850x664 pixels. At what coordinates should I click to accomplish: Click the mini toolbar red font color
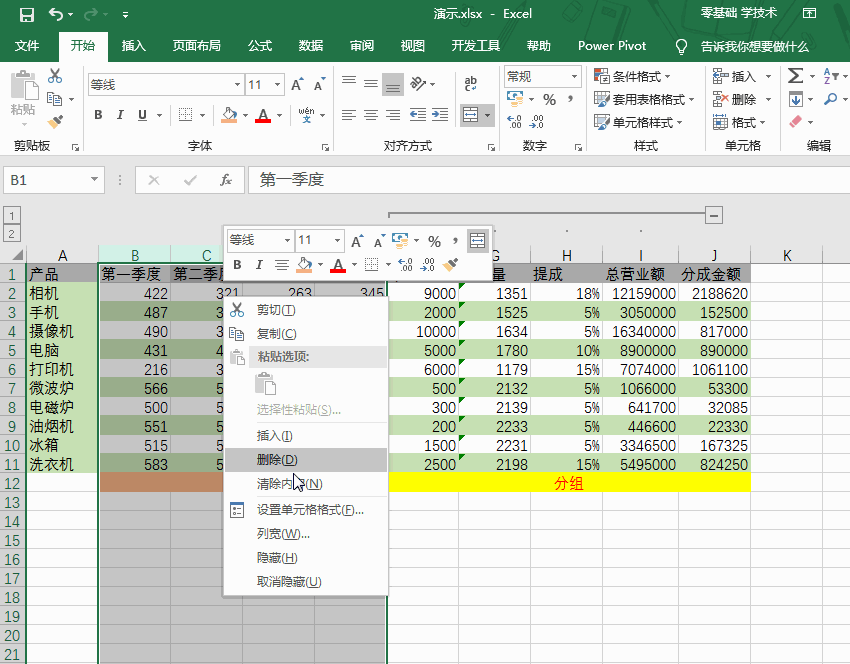(x=338, y=265)
